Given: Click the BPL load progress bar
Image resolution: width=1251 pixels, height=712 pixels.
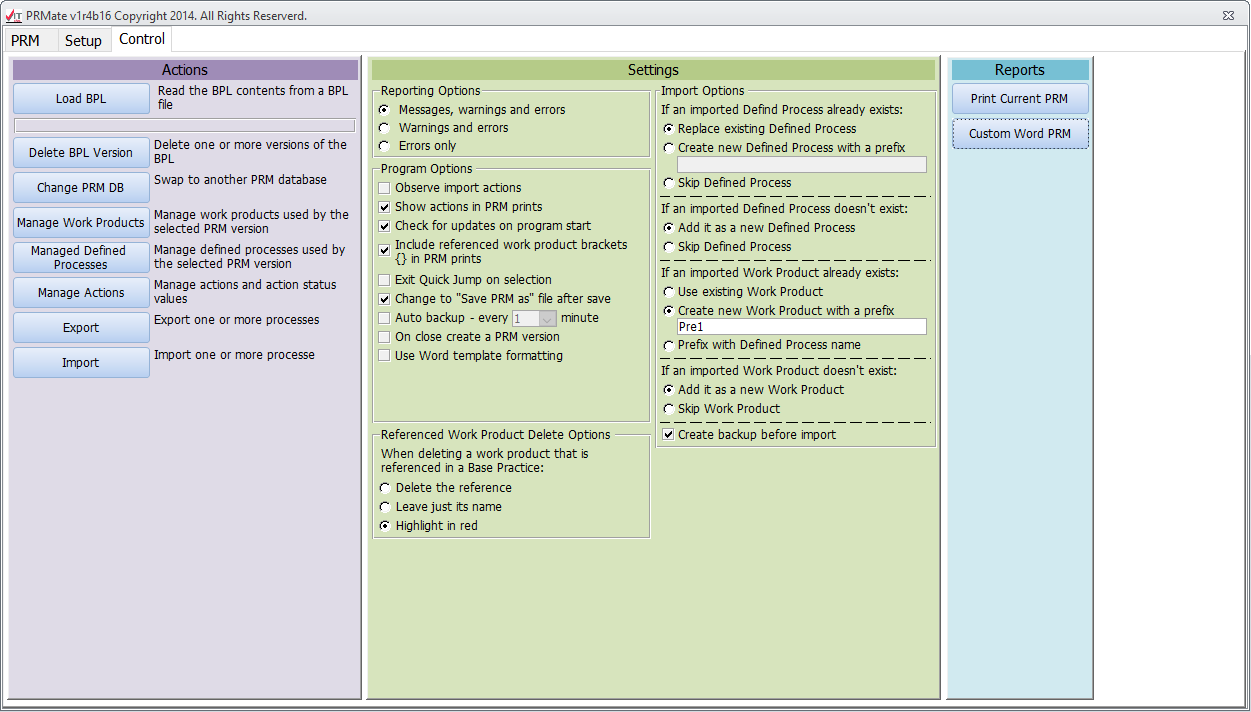Looking at the screenshot, I should [185, 126].
